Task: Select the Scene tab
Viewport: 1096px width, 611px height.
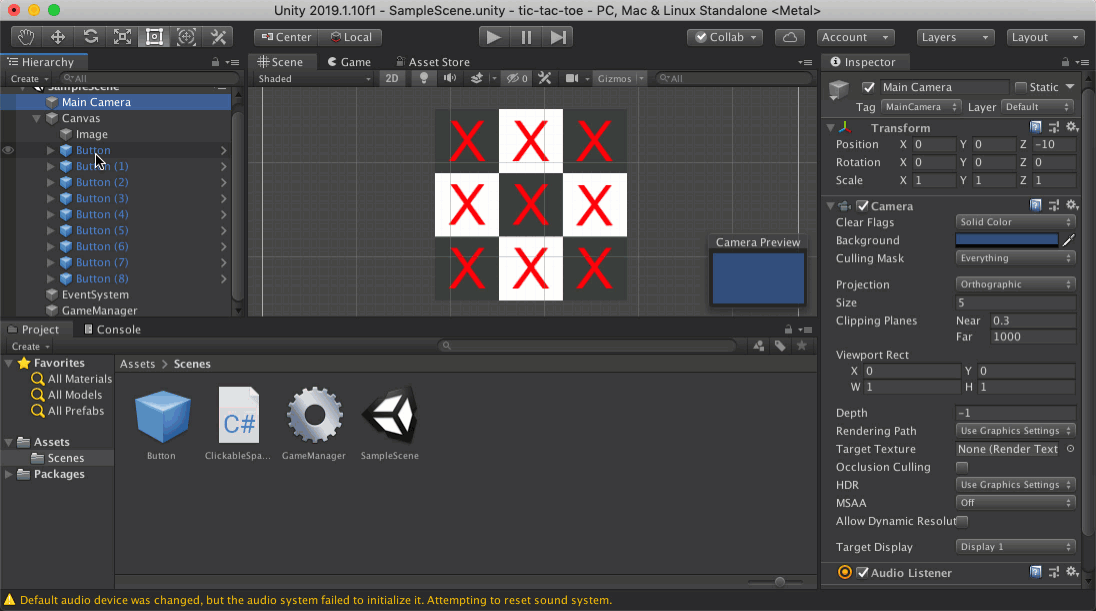Action: click(280, 62)
